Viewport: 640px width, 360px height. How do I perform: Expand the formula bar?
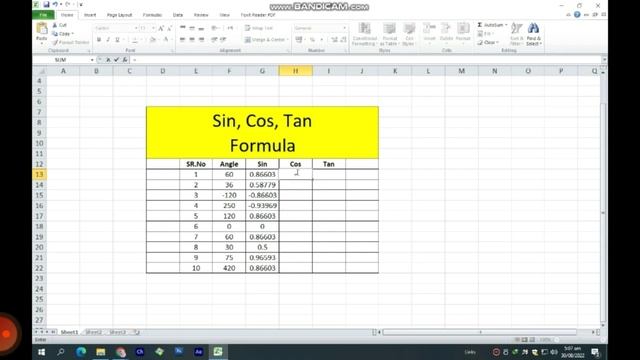pos(604,60)
